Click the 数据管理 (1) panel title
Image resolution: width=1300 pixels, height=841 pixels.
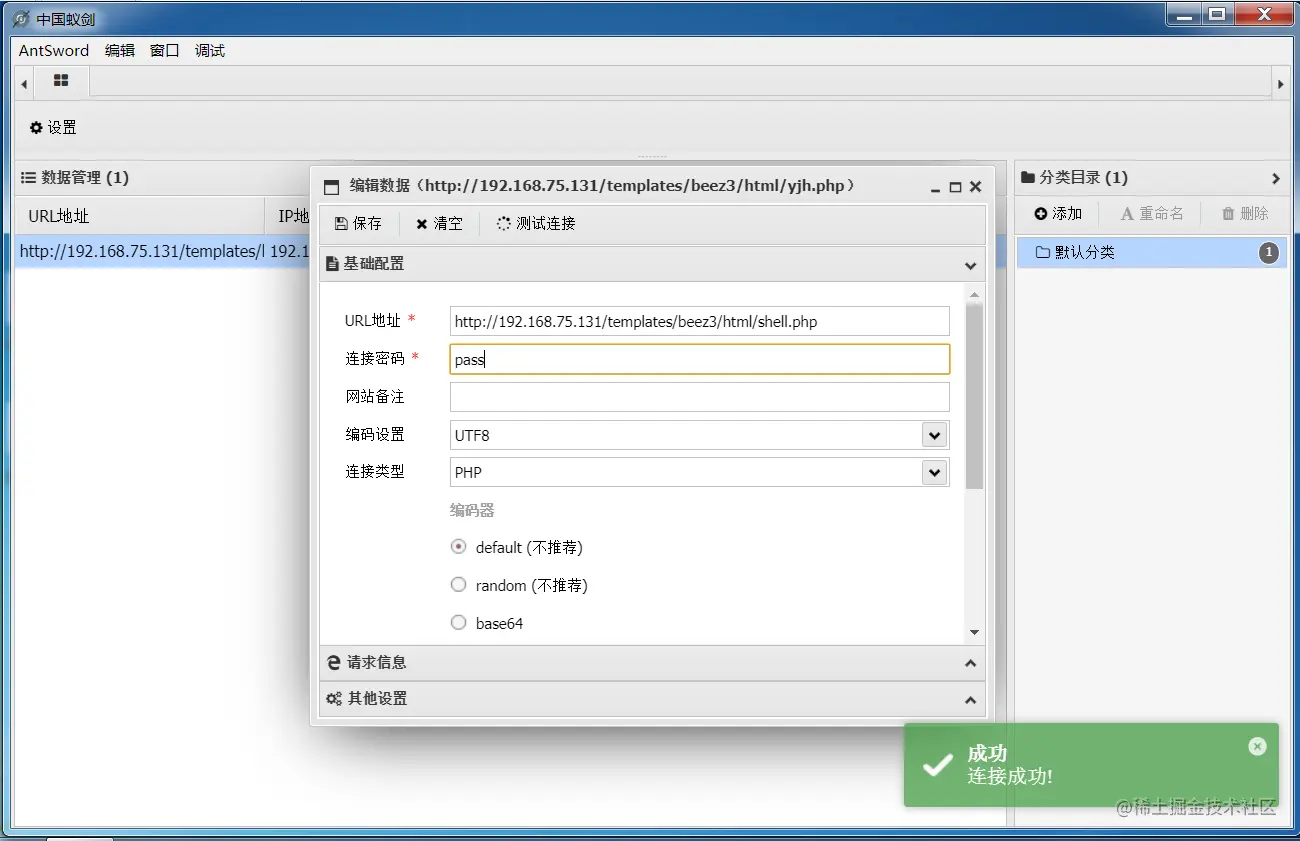coord(75,178)
